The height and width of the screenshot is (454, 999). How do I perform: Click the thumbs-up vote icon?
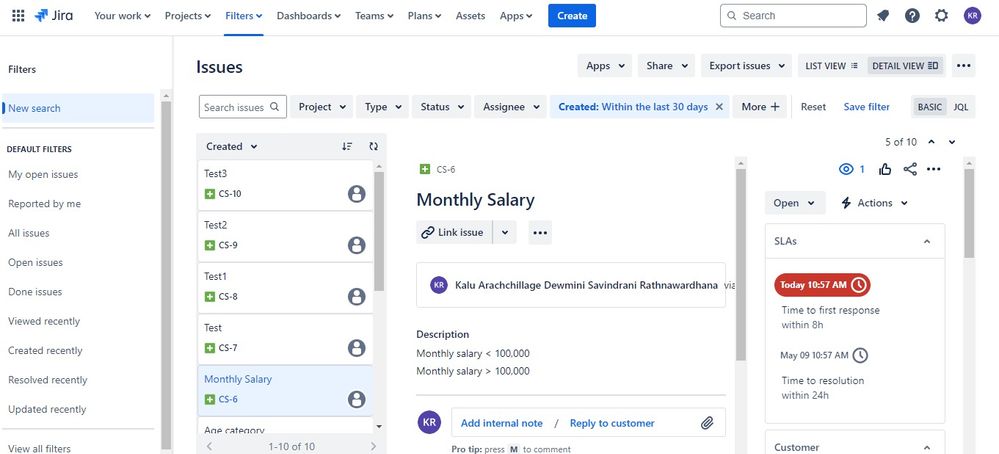[885, 169]
